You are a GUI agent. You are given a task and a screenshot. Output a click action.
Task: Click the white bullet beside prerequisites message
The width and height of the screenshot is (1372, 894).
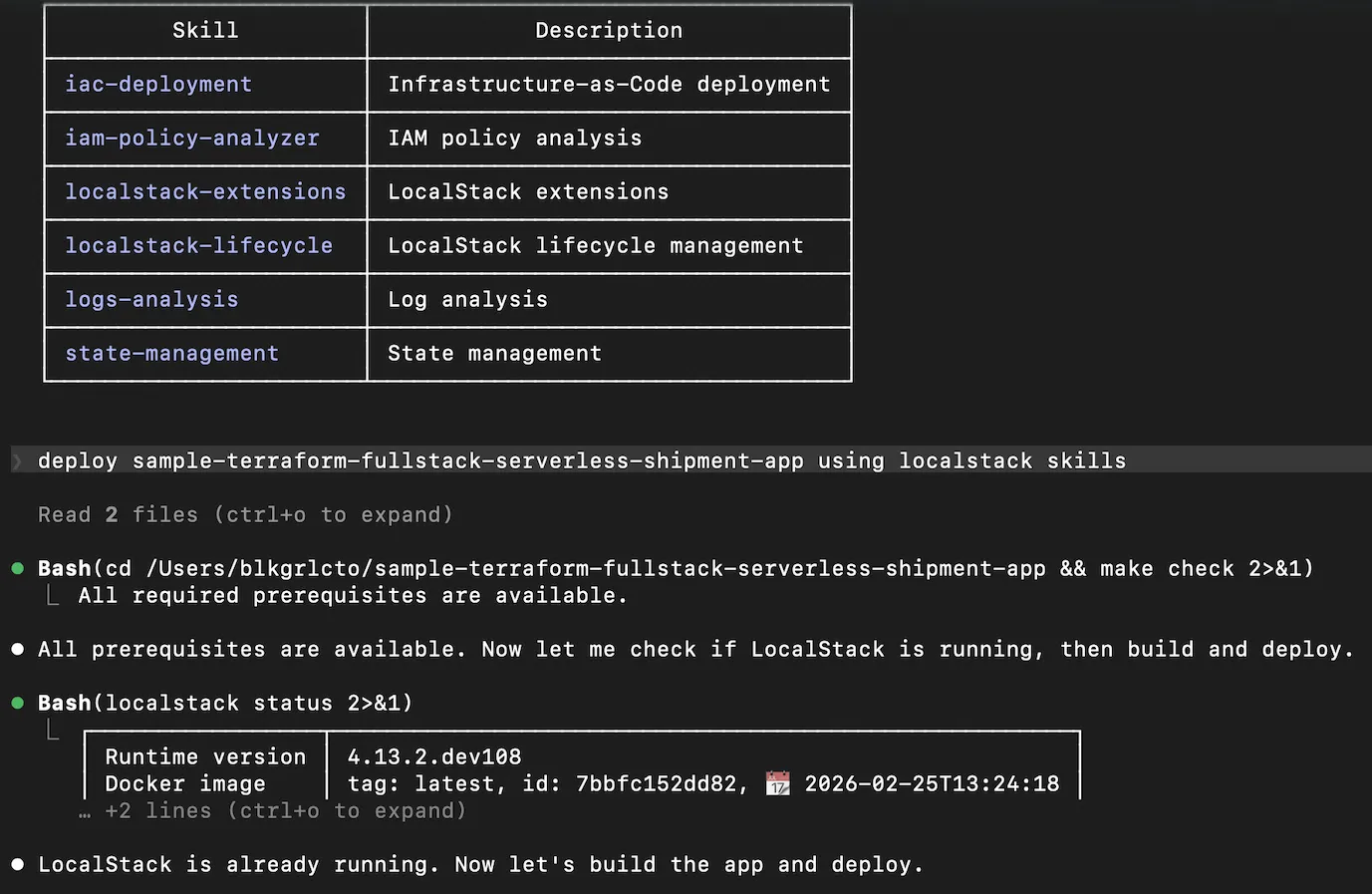(18, 649)
